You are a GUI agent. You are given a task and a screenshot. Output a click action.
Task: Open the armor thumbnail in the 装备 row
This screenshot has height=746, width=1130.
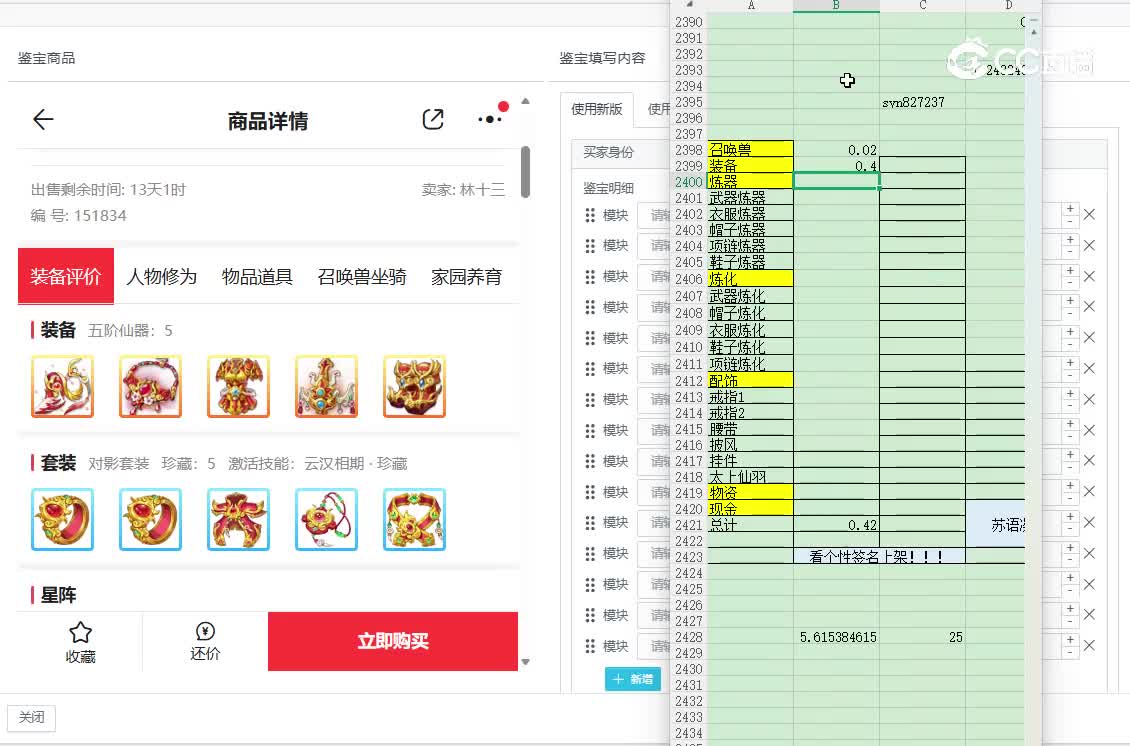(x=239, y=386)
